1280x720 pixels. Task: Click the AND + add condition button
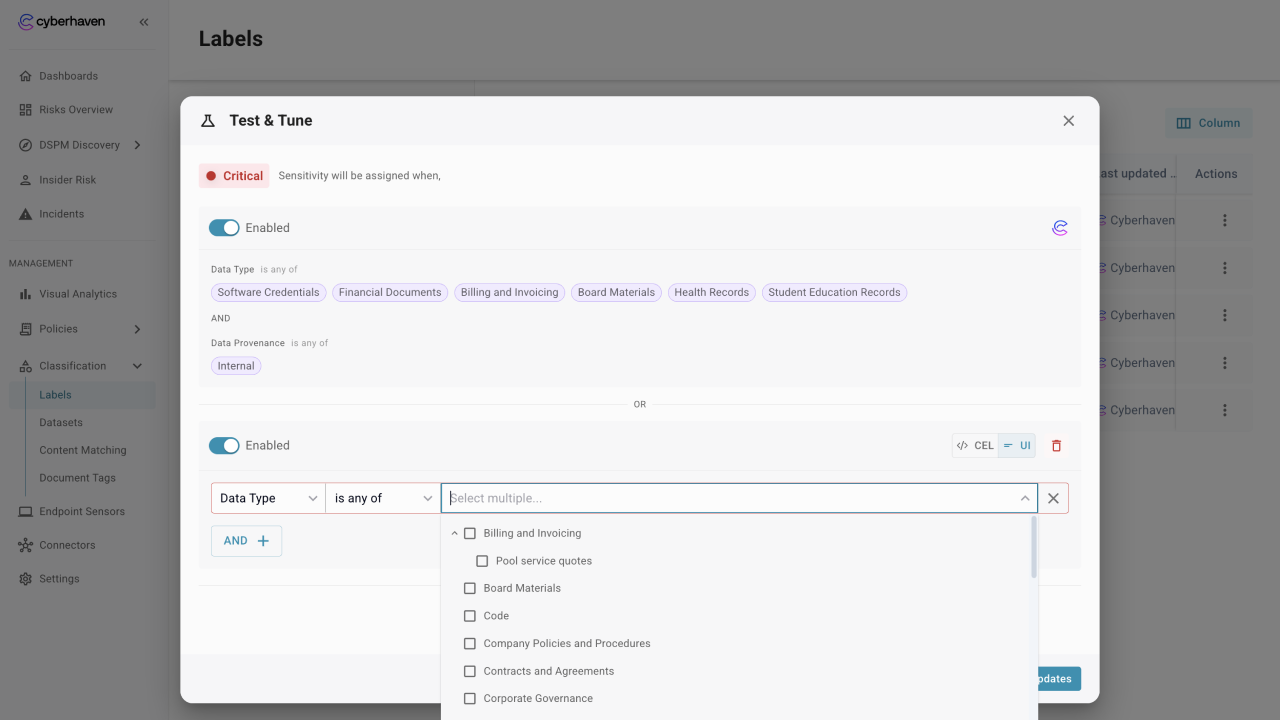tap(246, 541)
